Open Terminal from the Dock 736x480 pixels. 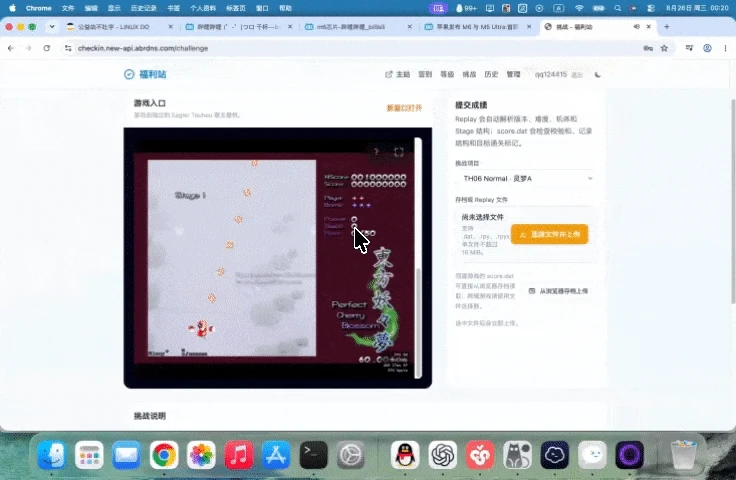click(x=314, y=455)
